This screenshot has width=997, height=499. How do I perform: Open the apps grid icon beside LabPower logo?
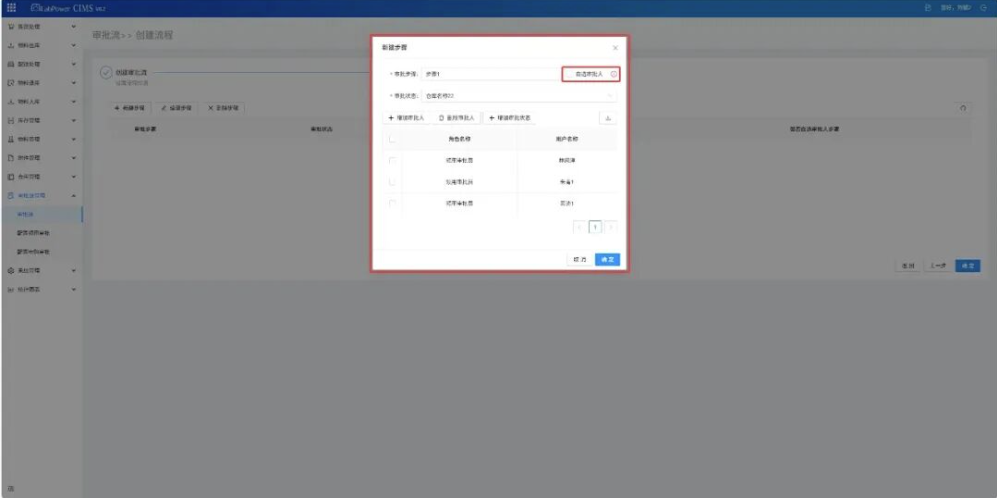[11, 8]
